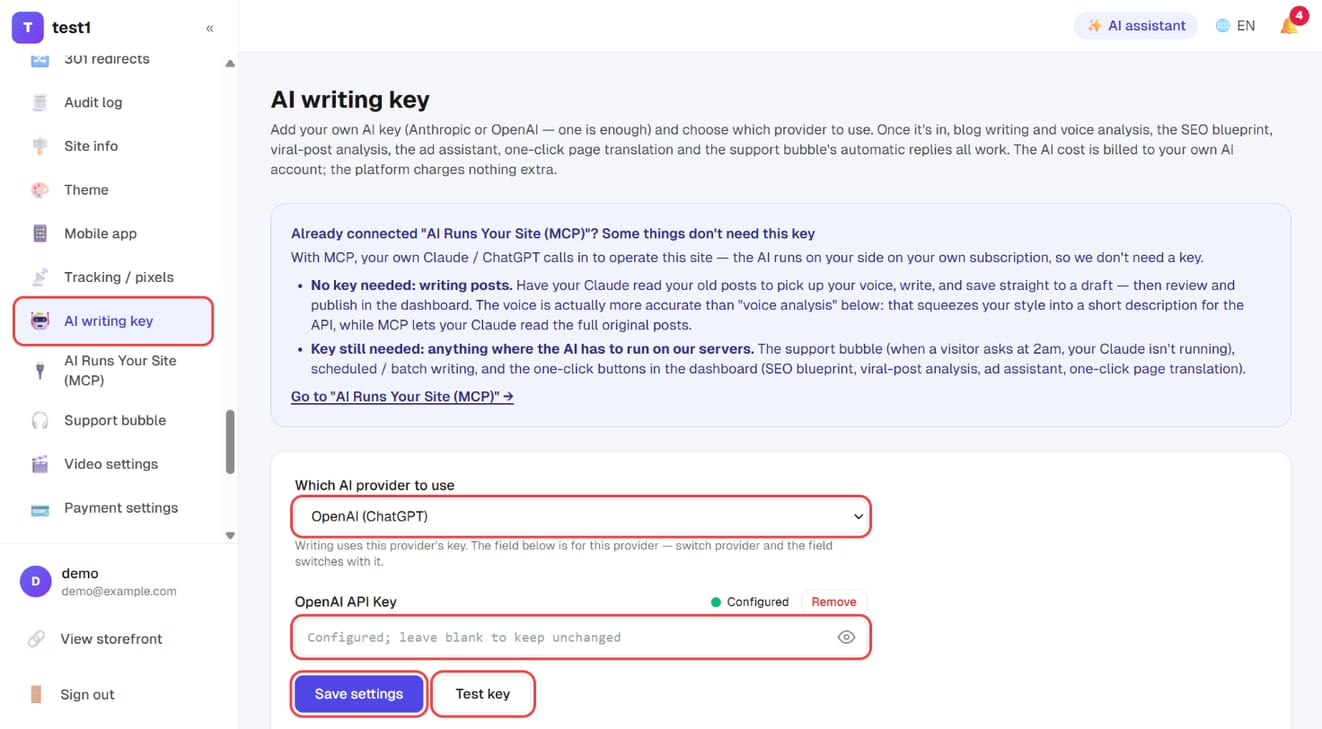Click the Mobile app icon
The image size is (1322, 729).
(x=40, y=233)
